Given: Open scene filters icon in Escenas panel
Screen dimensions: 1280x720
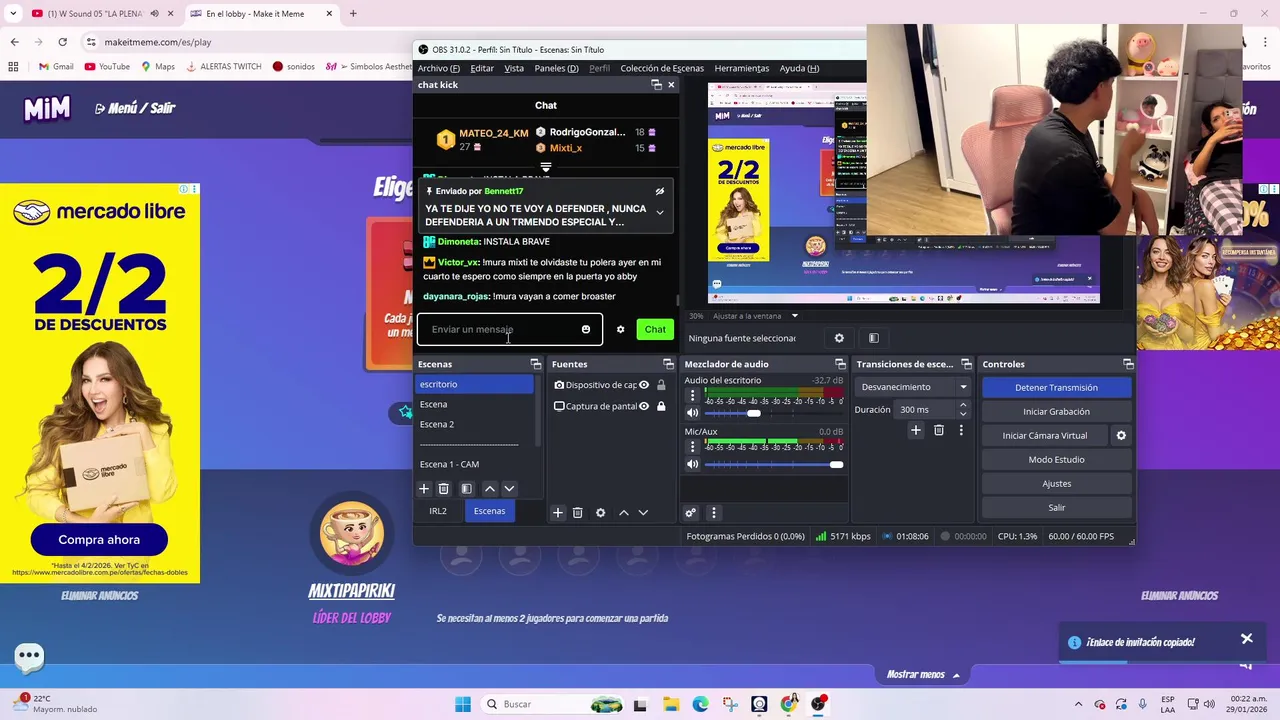Looking at the screenshot, I should click(x=466, y=489).
